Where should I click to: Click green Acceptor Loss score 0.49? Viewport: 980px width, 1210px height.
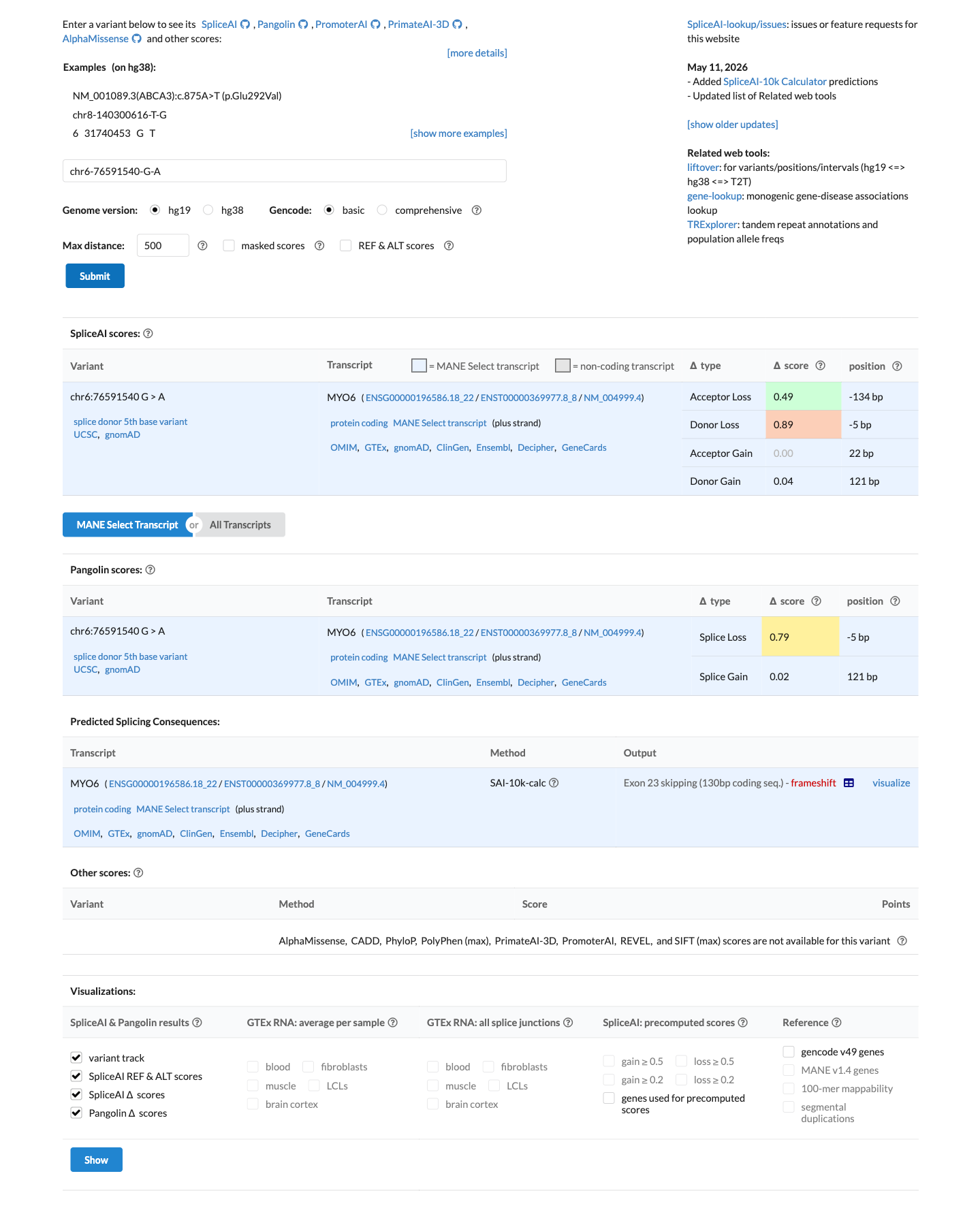point(804,396)
